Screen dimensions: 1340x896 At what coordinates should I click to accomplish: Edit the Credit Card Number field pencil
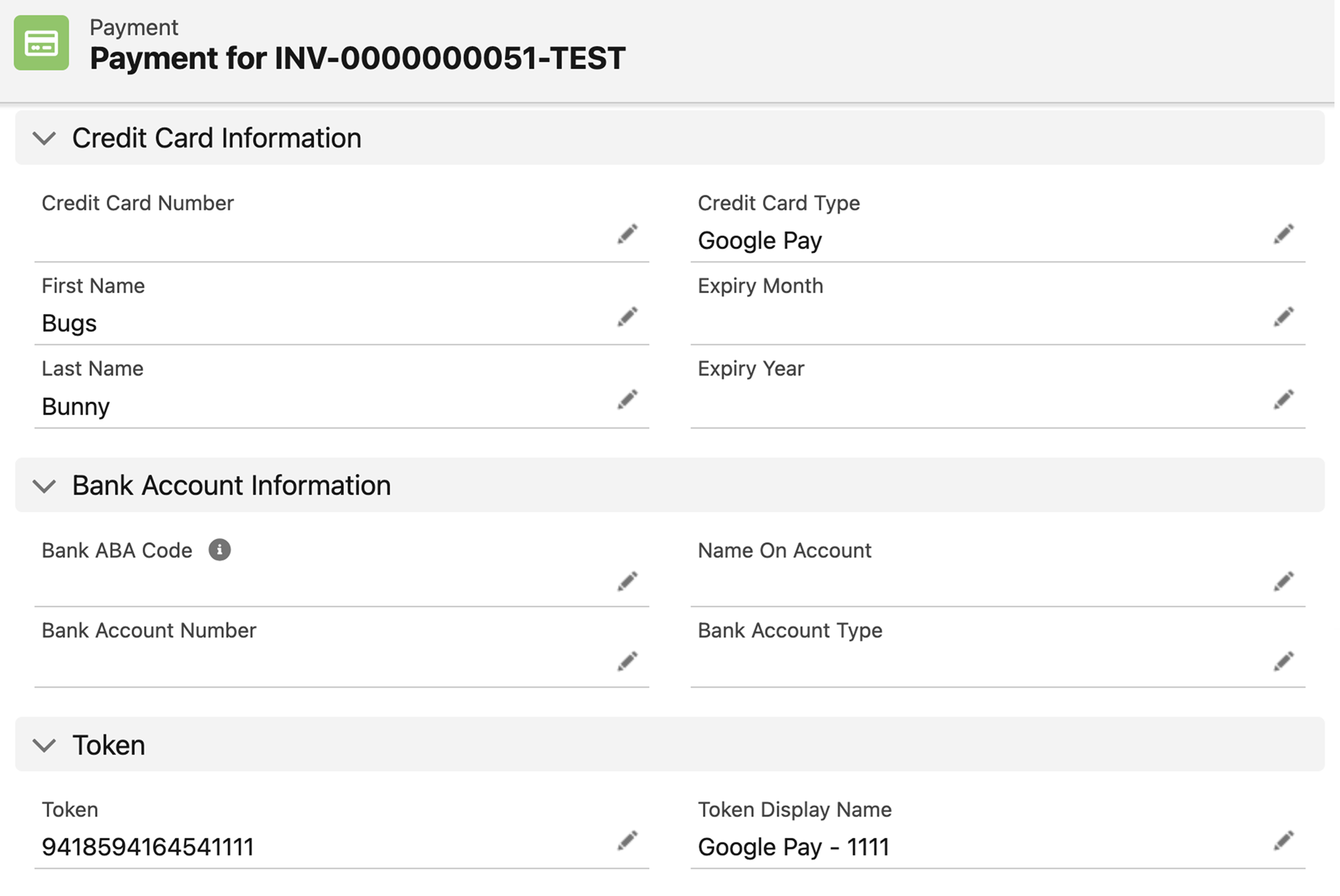tap(627, 235)
